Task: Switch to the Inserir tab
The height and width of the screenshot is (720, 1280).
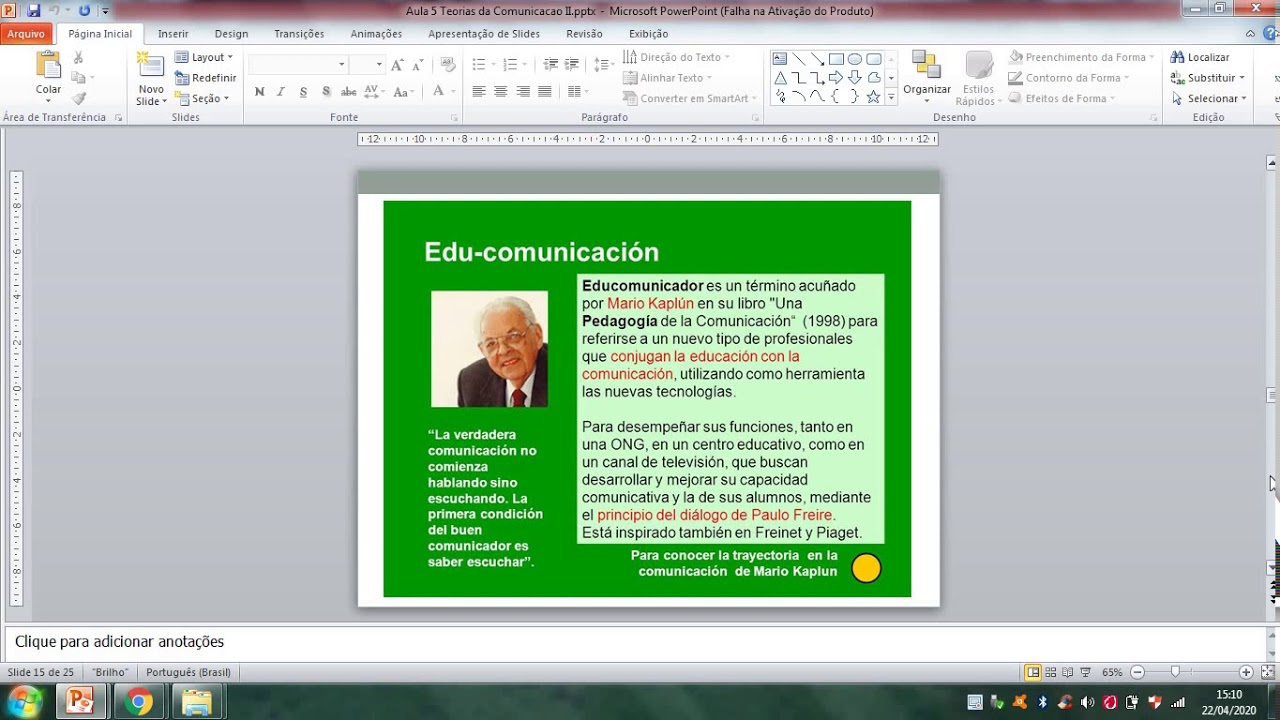Action: (173, 34)
